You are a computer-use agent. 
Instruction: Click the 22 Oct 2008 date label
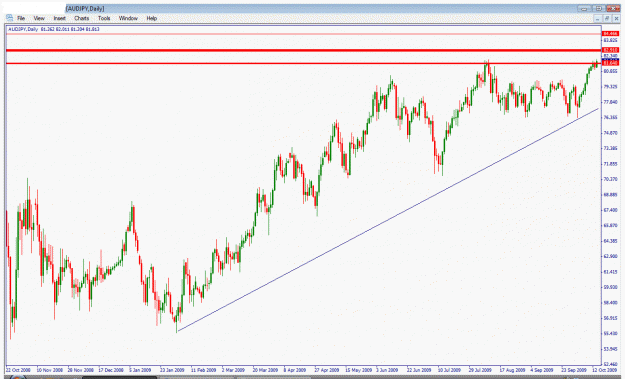[x=18, y=370]
